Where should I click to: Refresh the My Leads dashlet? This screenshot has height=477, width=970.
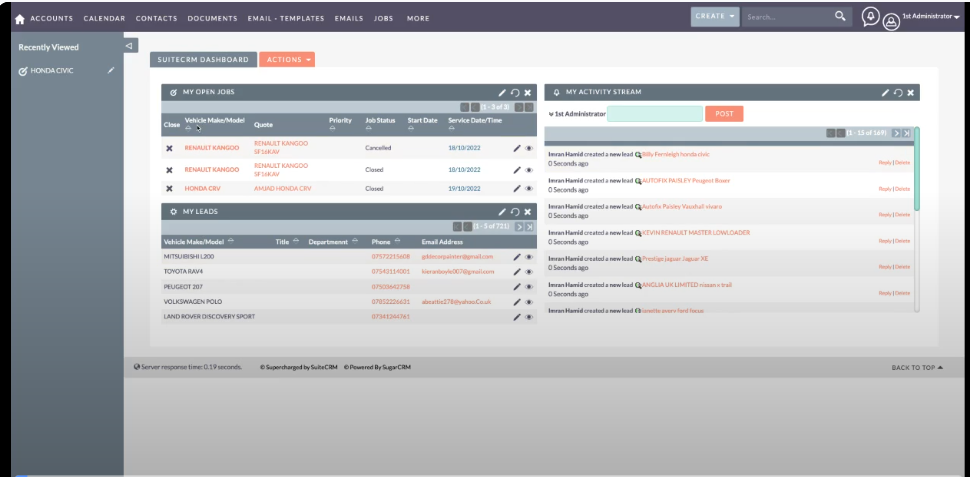point(515,212)
